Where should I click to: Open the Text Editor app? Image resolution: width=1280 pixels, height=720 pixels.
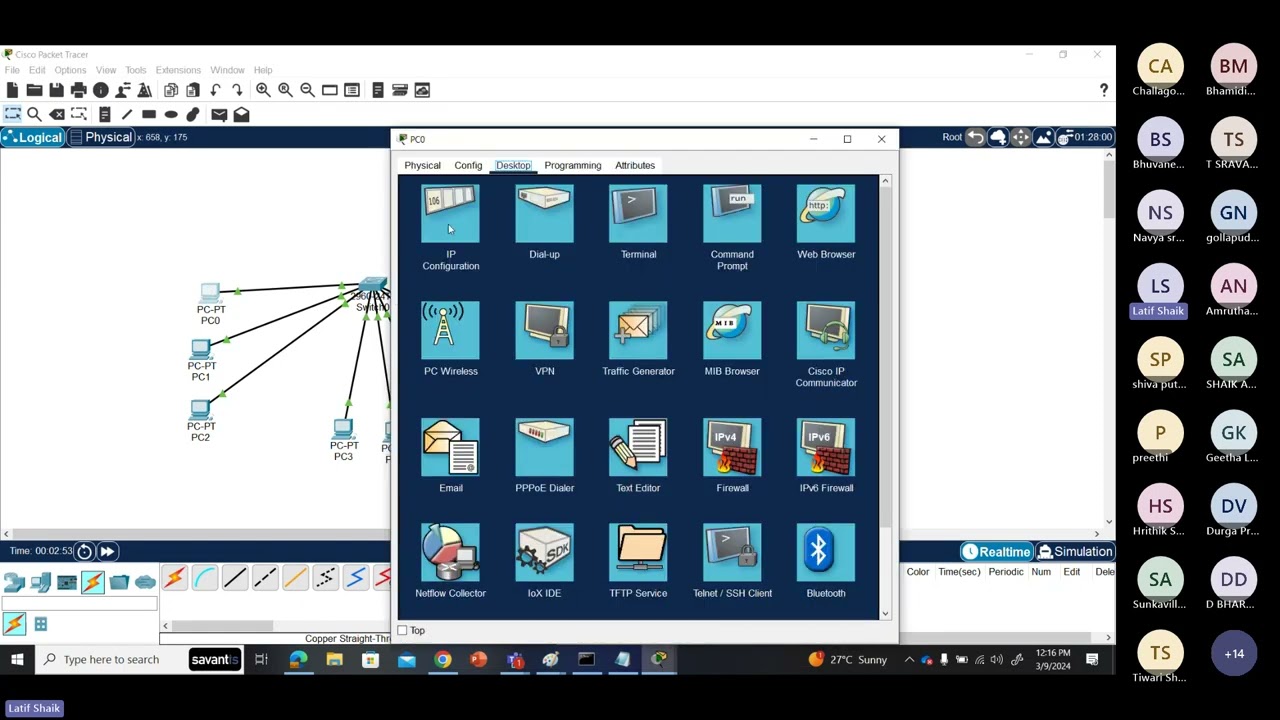pyautogui.click(x=638, y=447)
